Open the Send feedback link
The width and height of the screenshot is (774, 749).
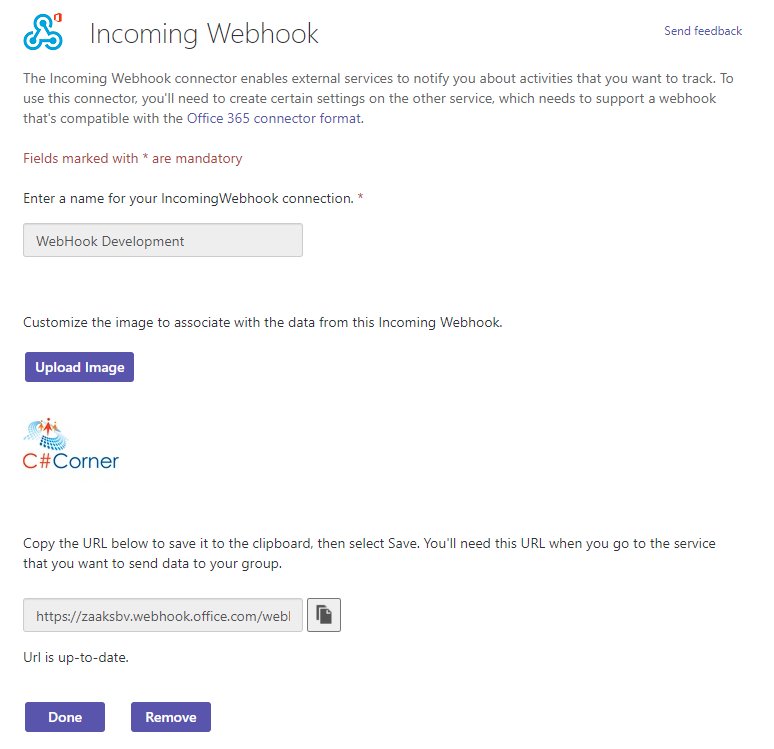[703, 31]
